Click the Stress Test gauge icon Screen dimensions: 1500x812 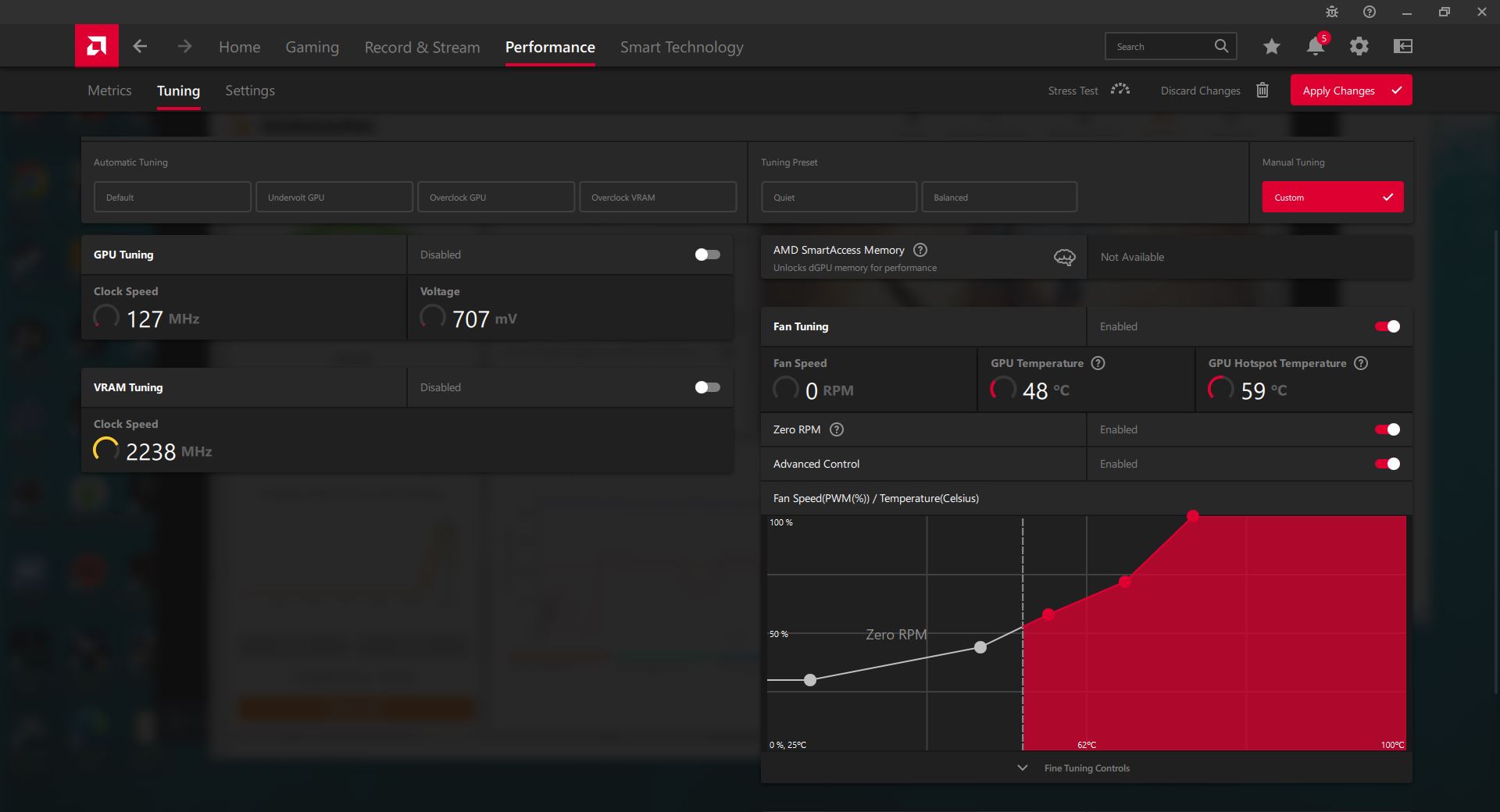pyautogui.click(x=1120, y=90)
